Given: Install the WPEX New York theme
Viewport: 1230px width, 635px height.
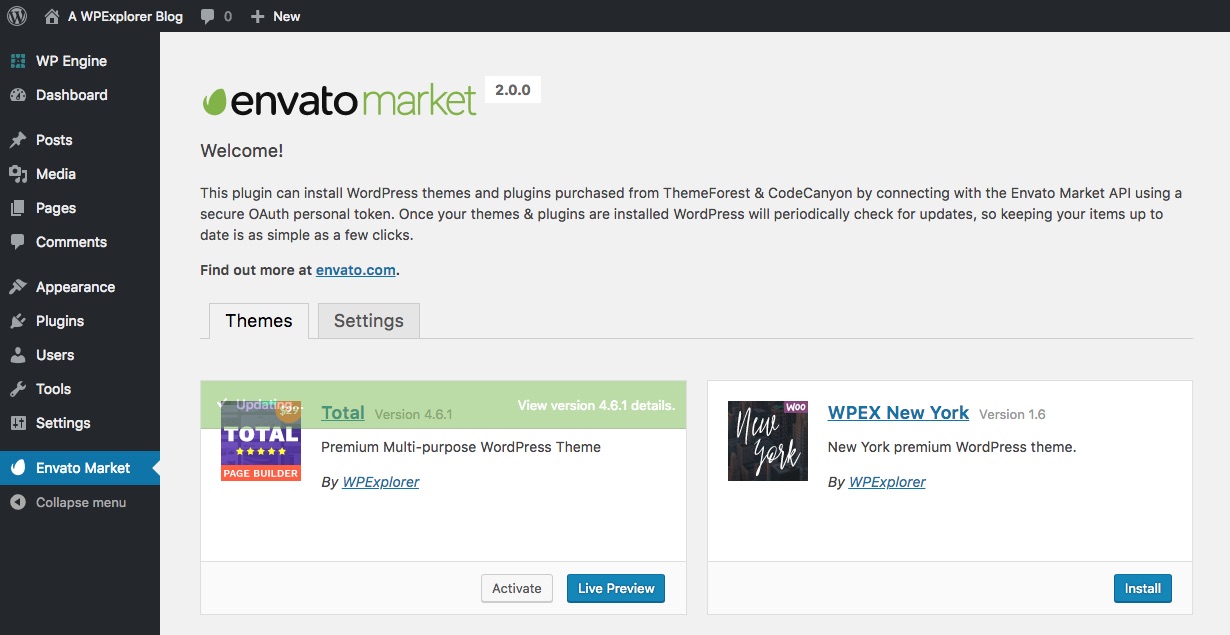Looking at the screenshot, I should click(1143, 588).
